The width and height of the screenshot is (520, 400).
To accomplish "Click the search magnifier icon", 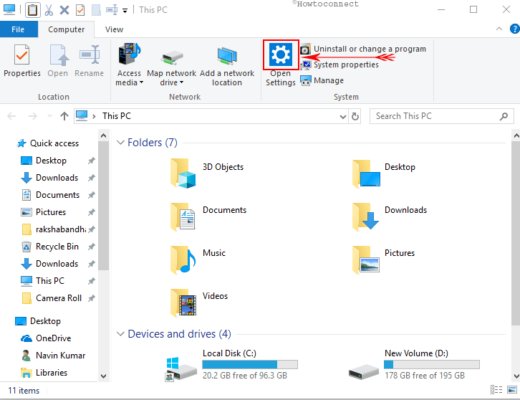I will click(504, 116).
